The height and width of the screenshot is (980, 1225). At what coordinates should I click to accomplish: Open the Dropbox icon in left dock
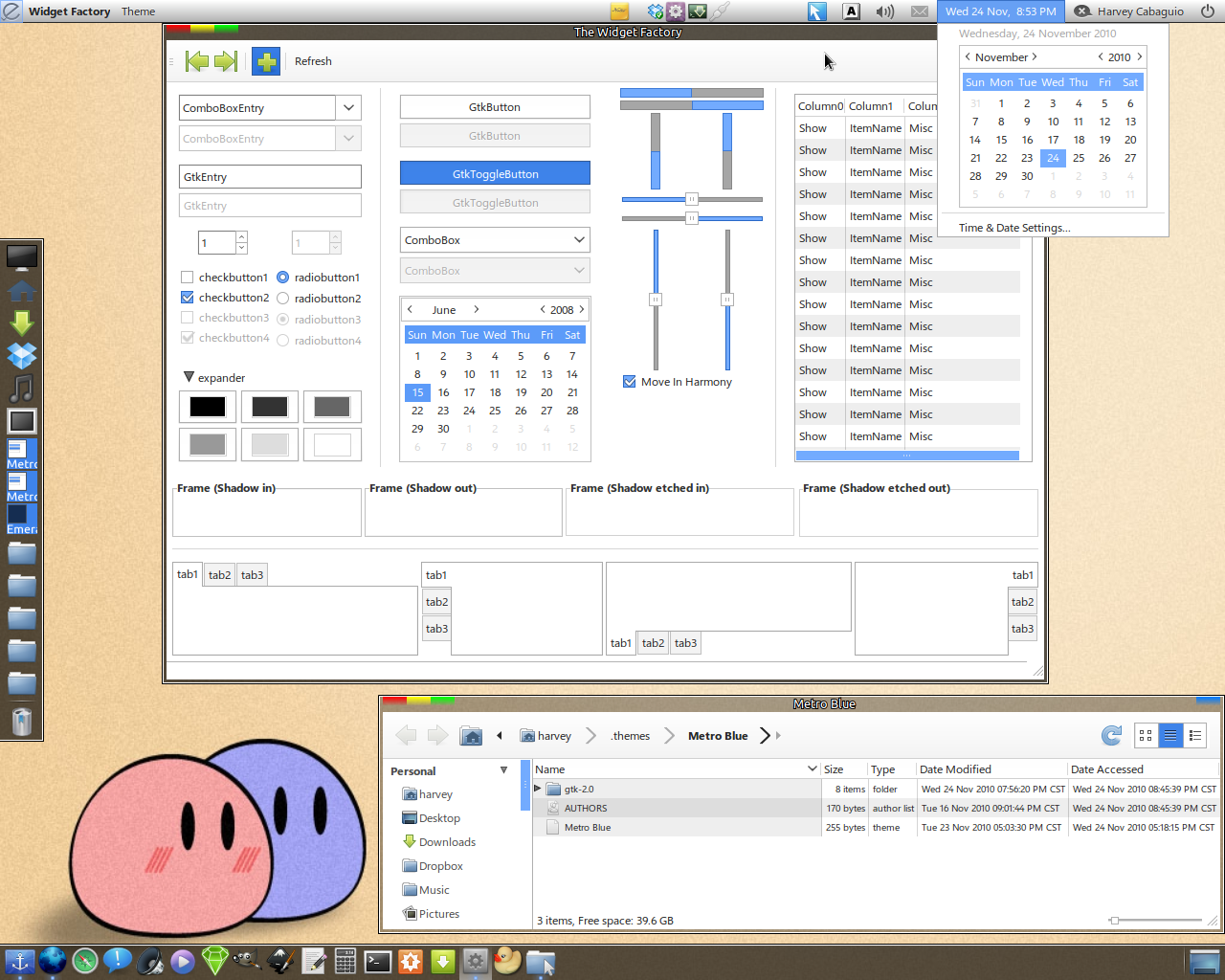pyautogui.click(x=22, y=355)
